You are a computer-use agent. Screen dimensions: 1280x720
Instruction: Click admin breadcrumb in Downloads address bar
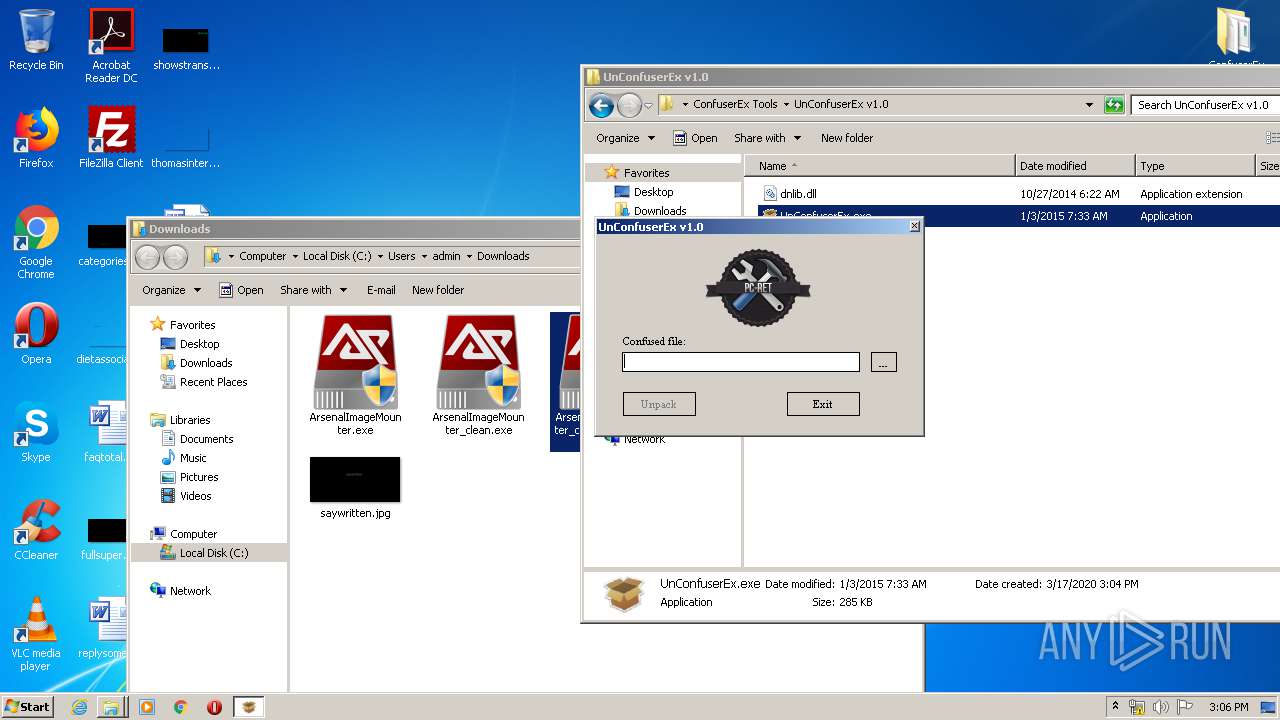[446, 256]
